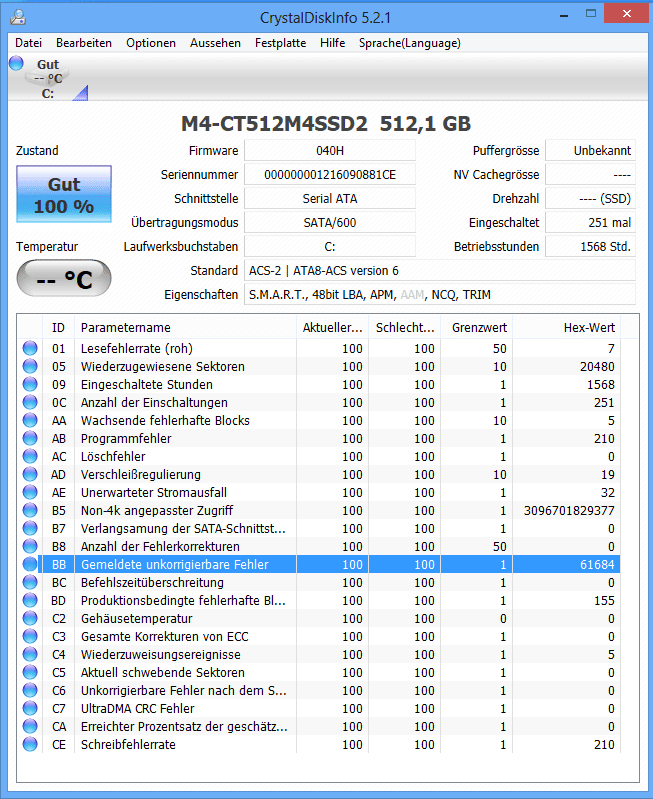Select the Verschleißregulierung parameter text
The height and width of the screenshot is (799, 653).
[x=141, y=474]
